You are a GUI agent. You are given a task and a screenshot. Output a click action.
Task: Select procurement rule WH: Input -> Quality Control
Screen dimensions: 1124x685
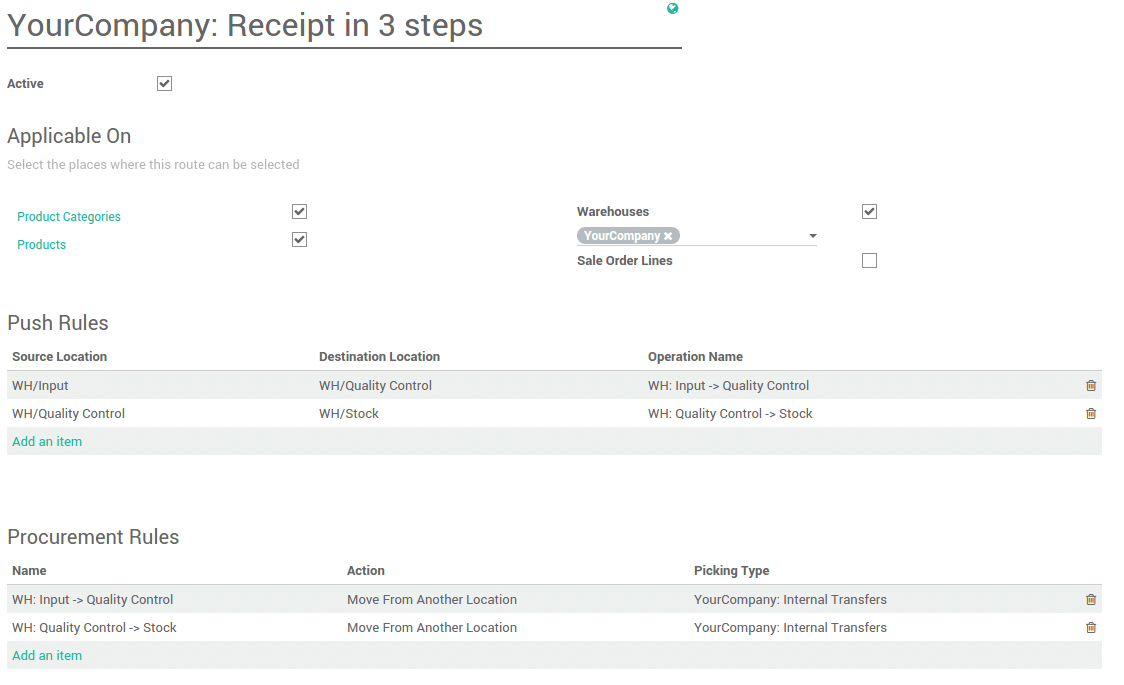(x=92, y=599)
